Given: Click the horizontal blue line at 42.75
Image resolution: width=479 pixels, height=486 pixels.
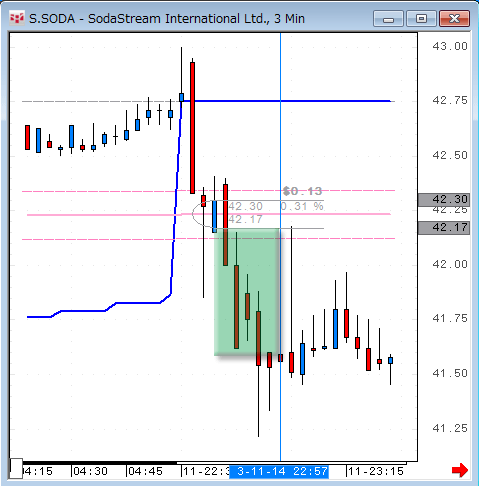Looking at the screenshot, I should coord(287,101).
